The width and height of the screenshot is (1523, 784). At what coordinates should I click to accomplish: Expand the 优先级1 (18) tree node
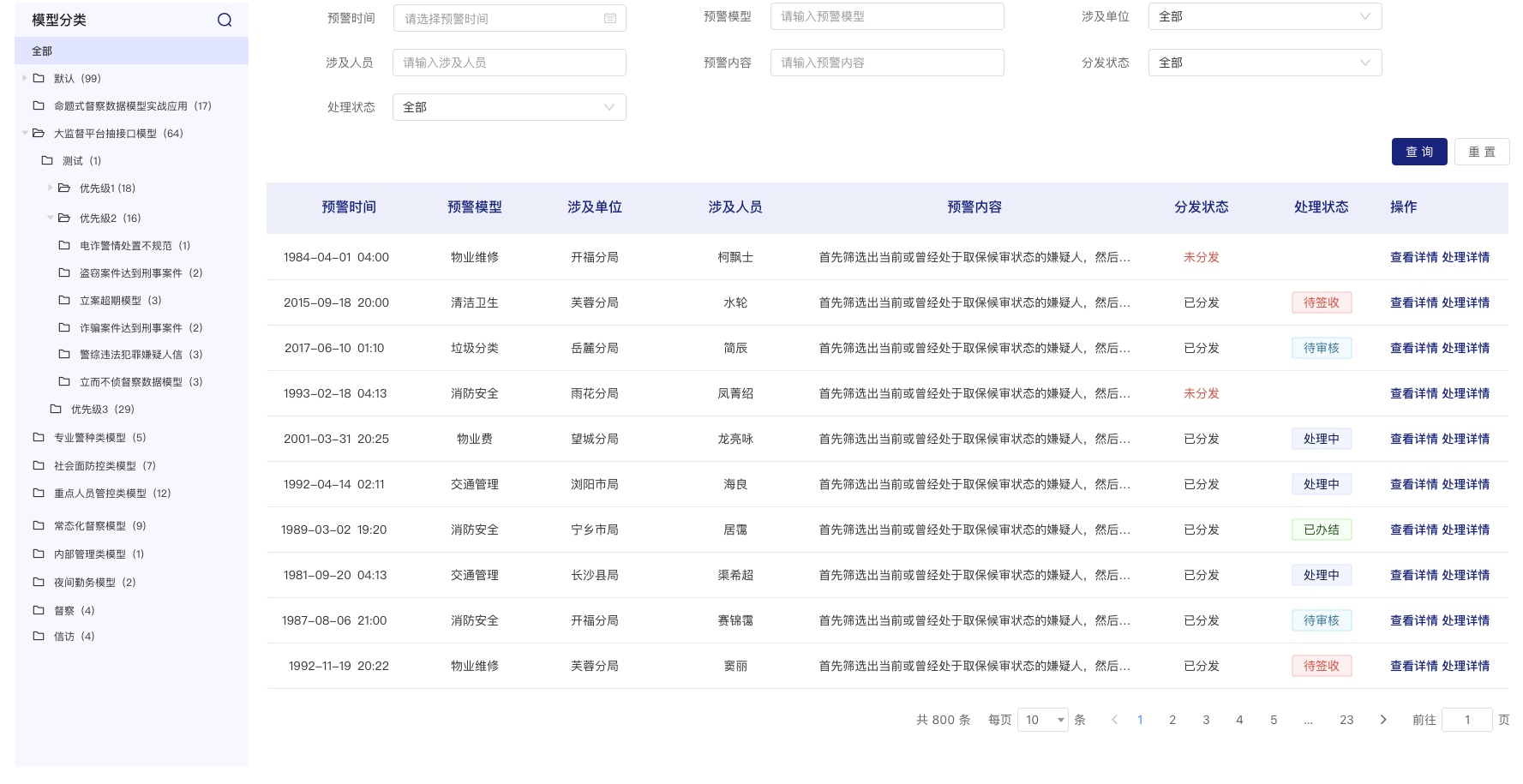pos(51,188)
